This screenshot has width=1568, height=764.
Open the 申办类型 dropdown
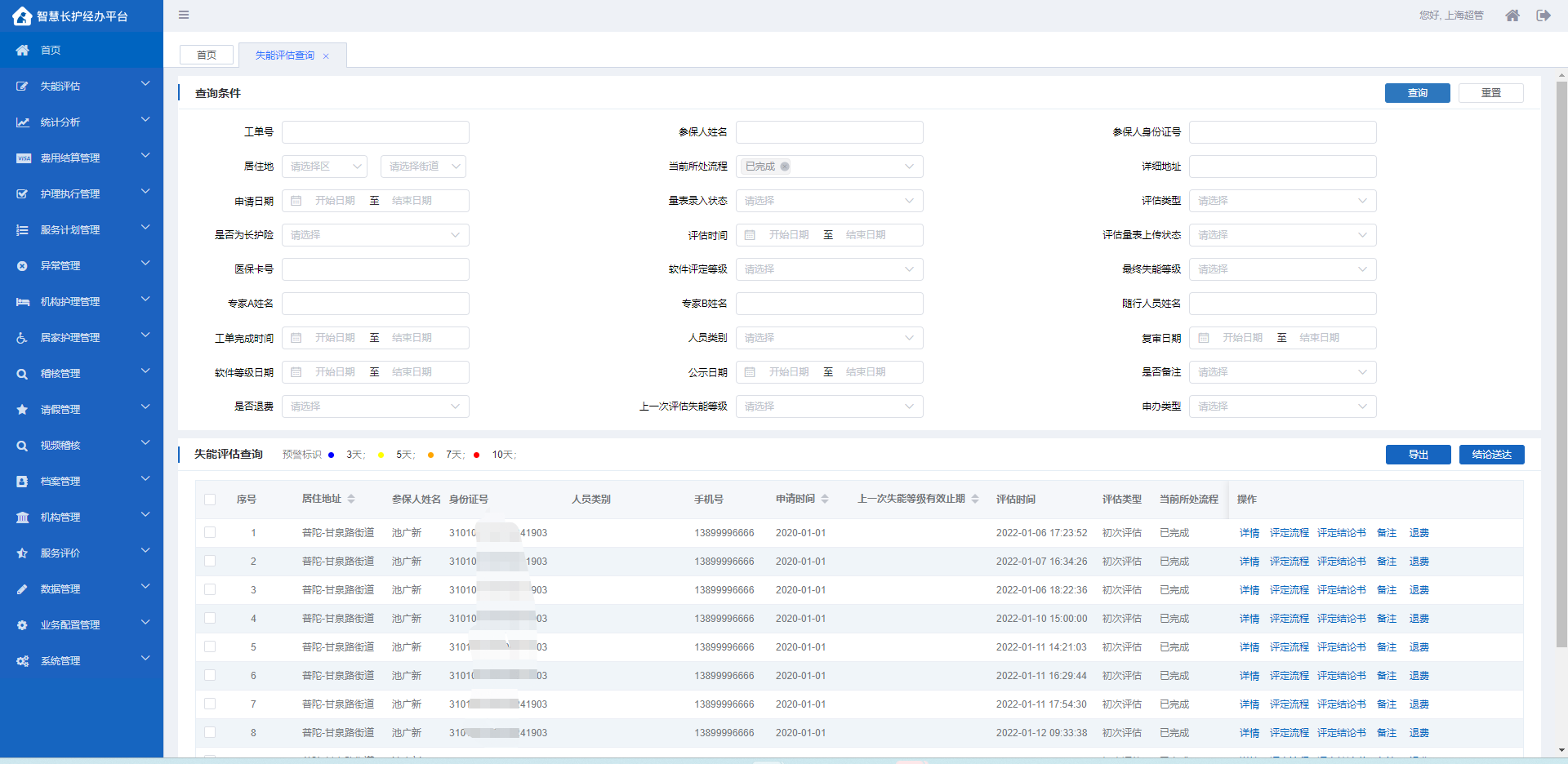click(x=1283, y=406)
